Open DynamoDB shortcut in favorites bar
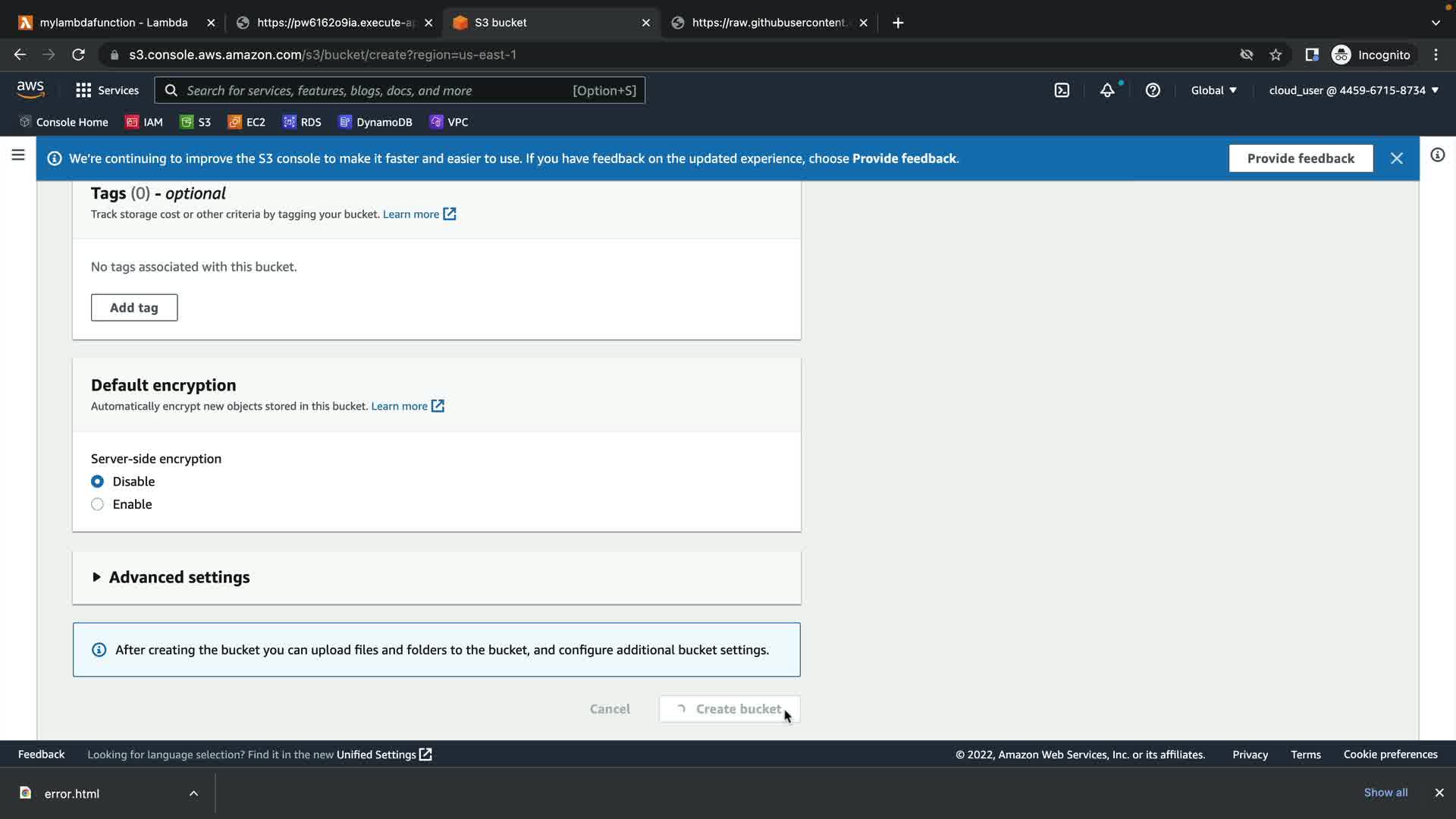1456x819 pixels. (x=375, y=122)
